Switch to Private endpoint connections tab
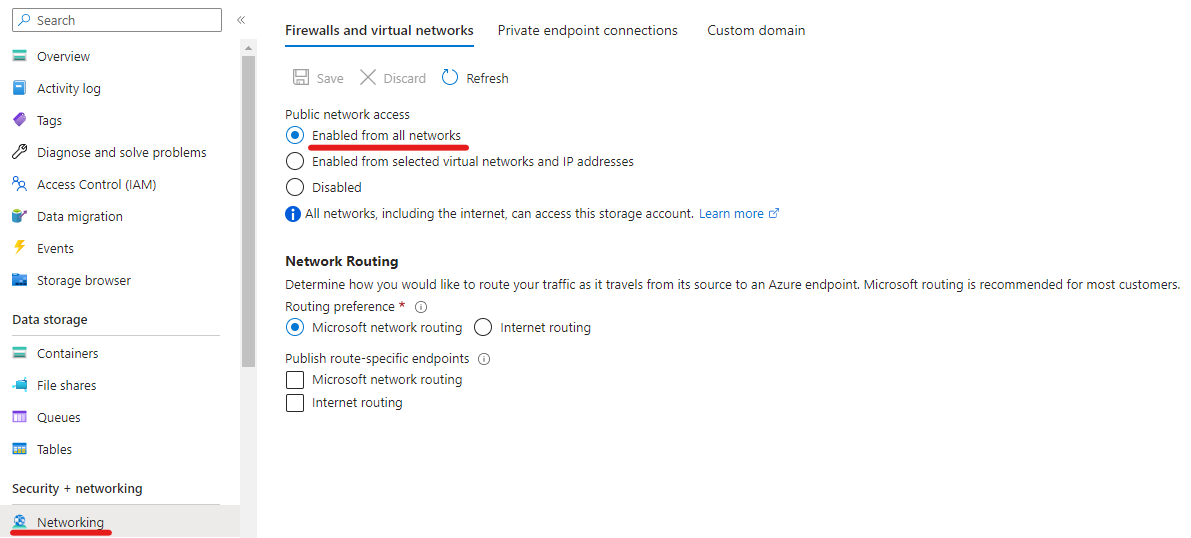Image resolution: width=1191 pixels, height=538 pixels. (x=587, y=30)
